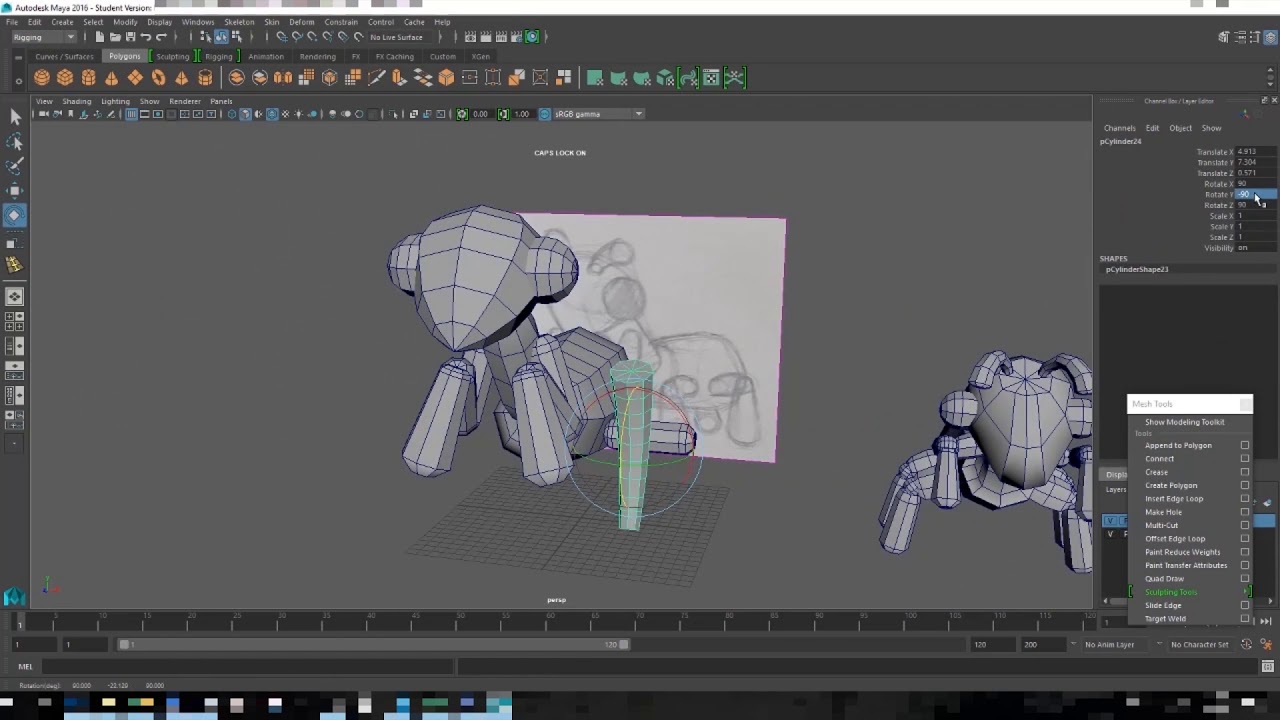Toggle V visibility of highlighted layer
This screenshot has width=1280, height=720.
click(1110, 521)
